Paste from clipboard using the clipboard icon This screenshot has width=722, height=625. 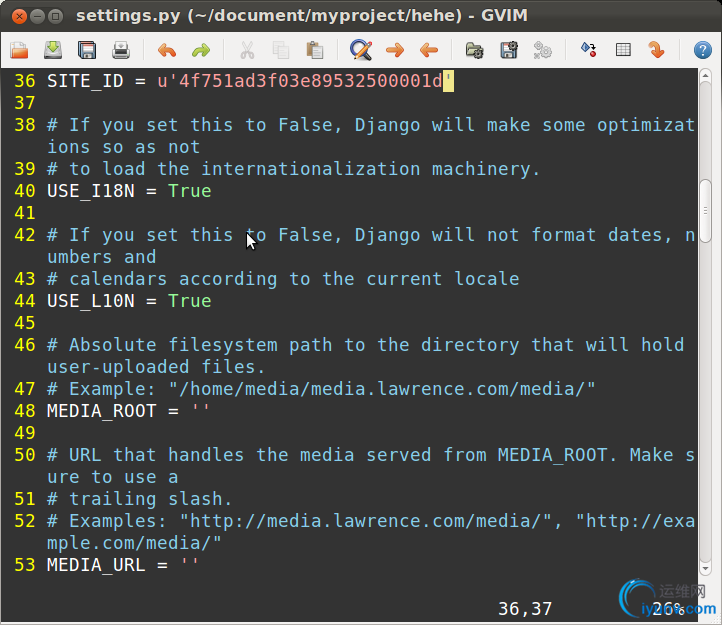tap(314, 50)
